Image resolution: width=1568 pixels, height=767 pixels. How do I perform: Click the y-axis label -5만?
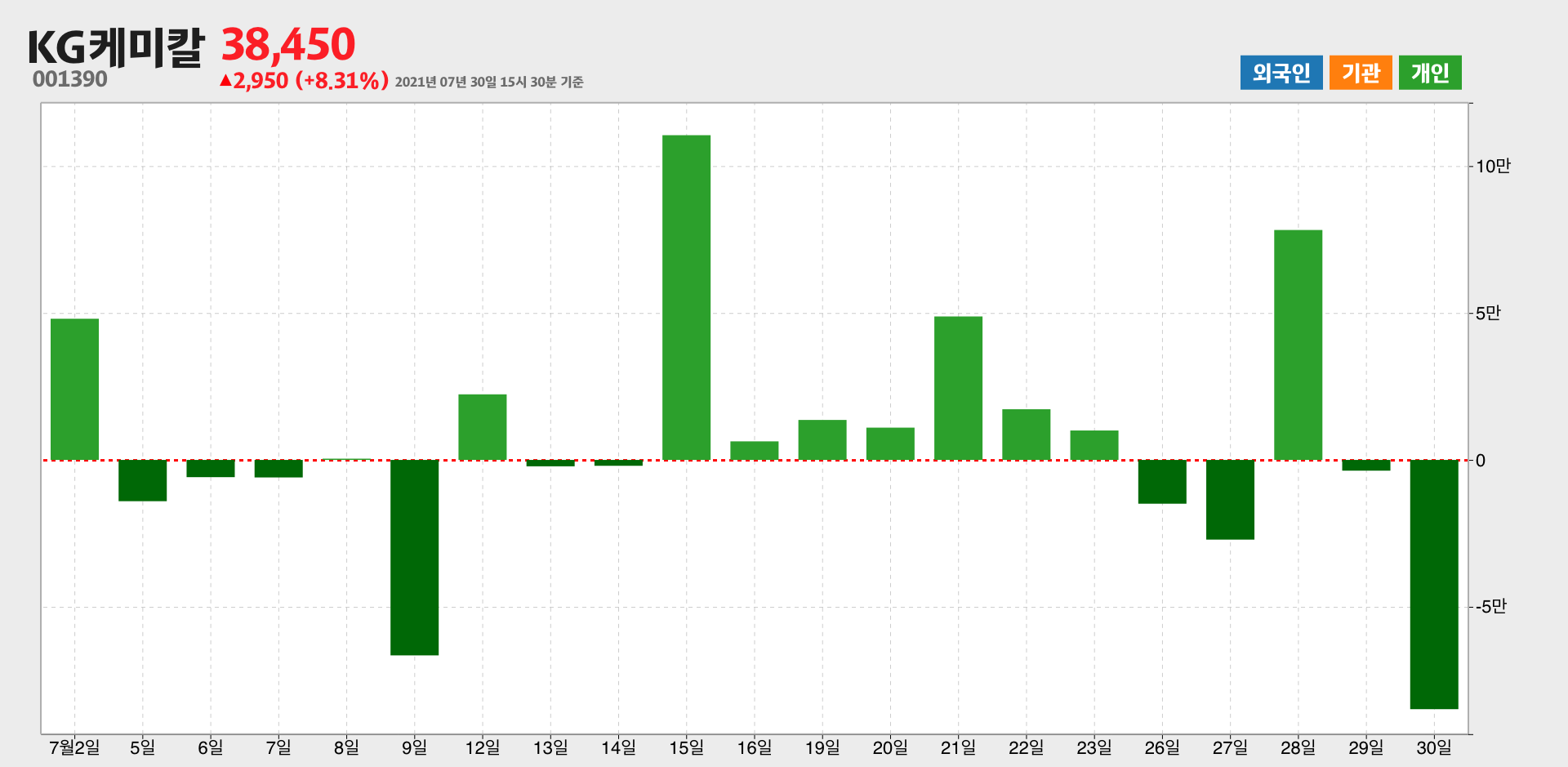pyautogui.click(x=1490, y=606)
